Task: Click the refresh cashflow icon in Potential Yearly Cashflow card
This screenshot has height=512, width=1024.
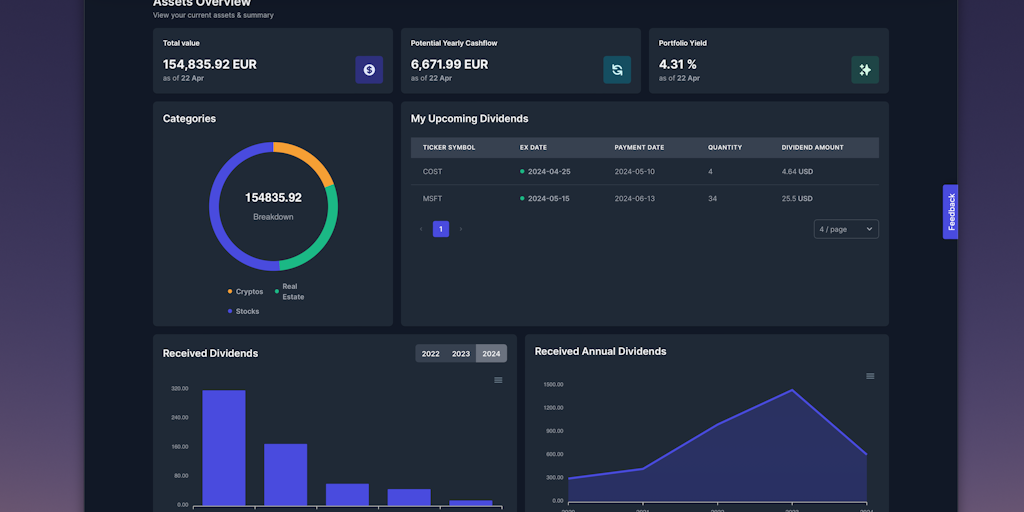Action: pos(617,70)
